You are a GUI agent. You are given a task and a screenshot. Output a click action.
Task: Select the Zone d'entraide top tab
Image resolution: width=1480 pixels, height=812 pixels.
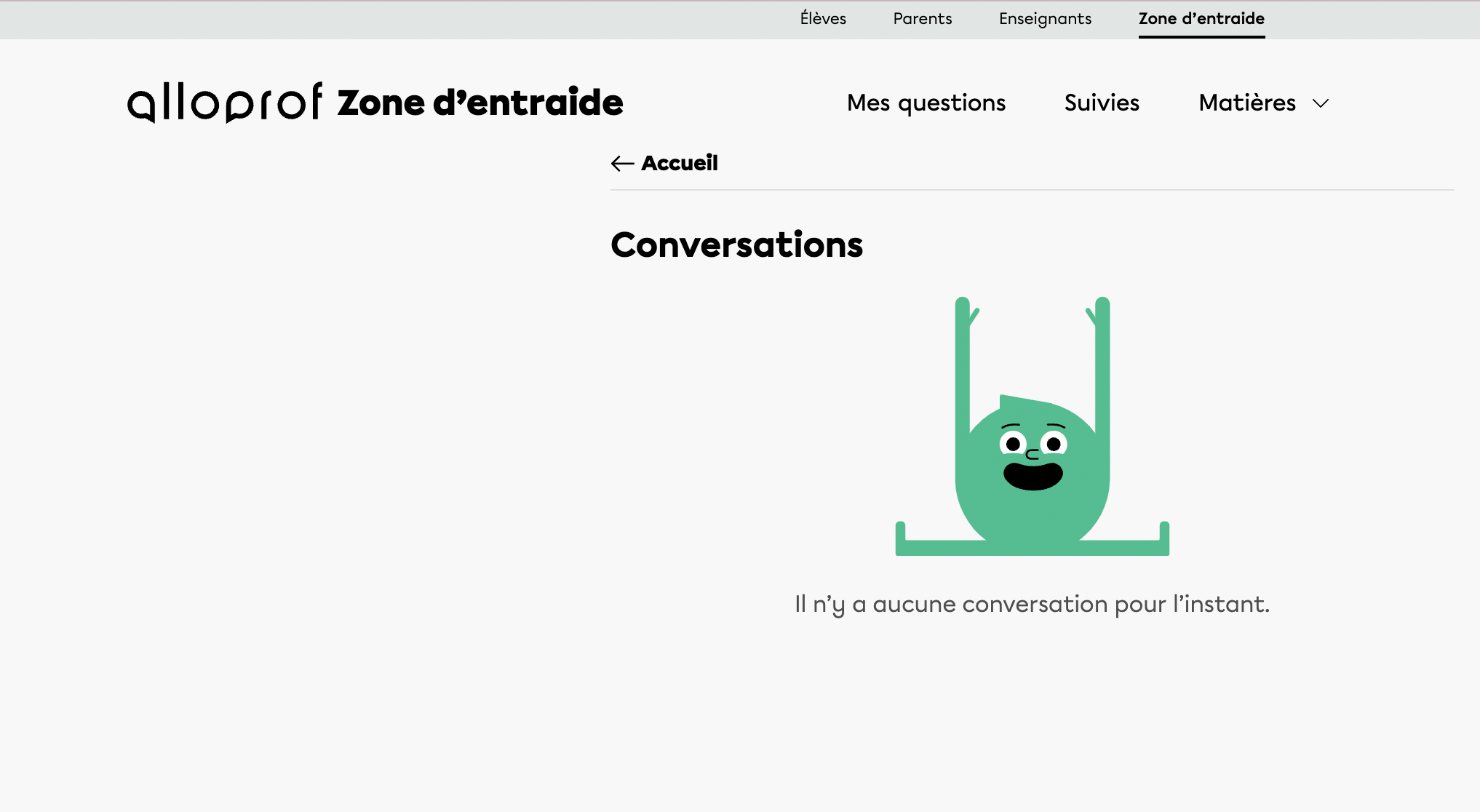(1201, 19)
